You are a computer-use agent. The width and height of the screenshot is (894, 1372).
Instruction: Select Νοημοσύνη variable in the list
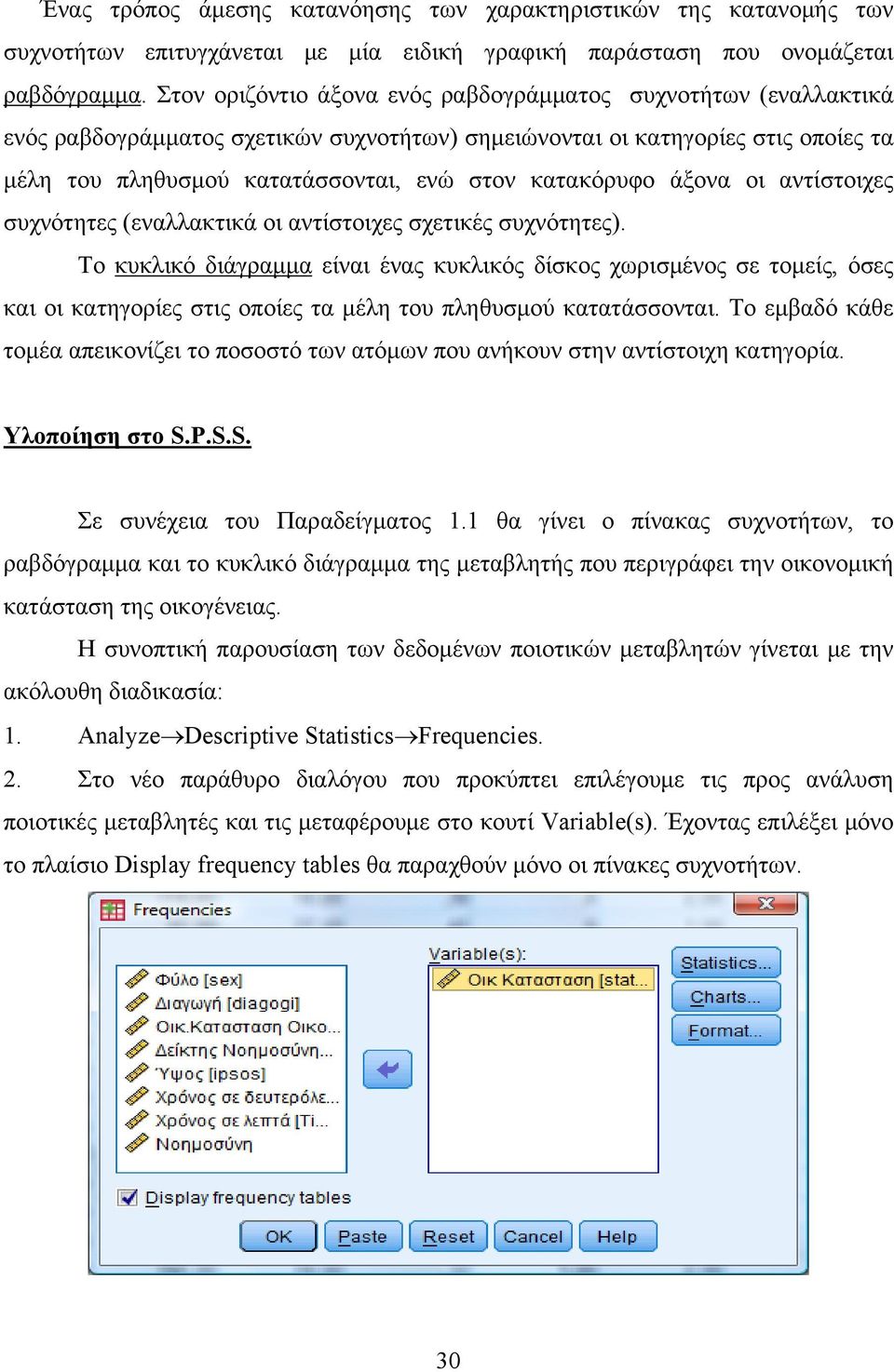(203, 1143)
